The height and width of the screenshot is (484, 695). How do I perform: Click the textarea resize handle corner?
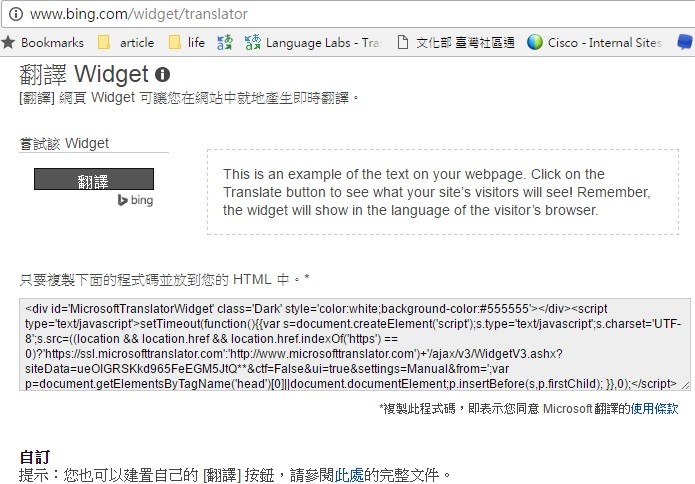[x=685, y=386]
